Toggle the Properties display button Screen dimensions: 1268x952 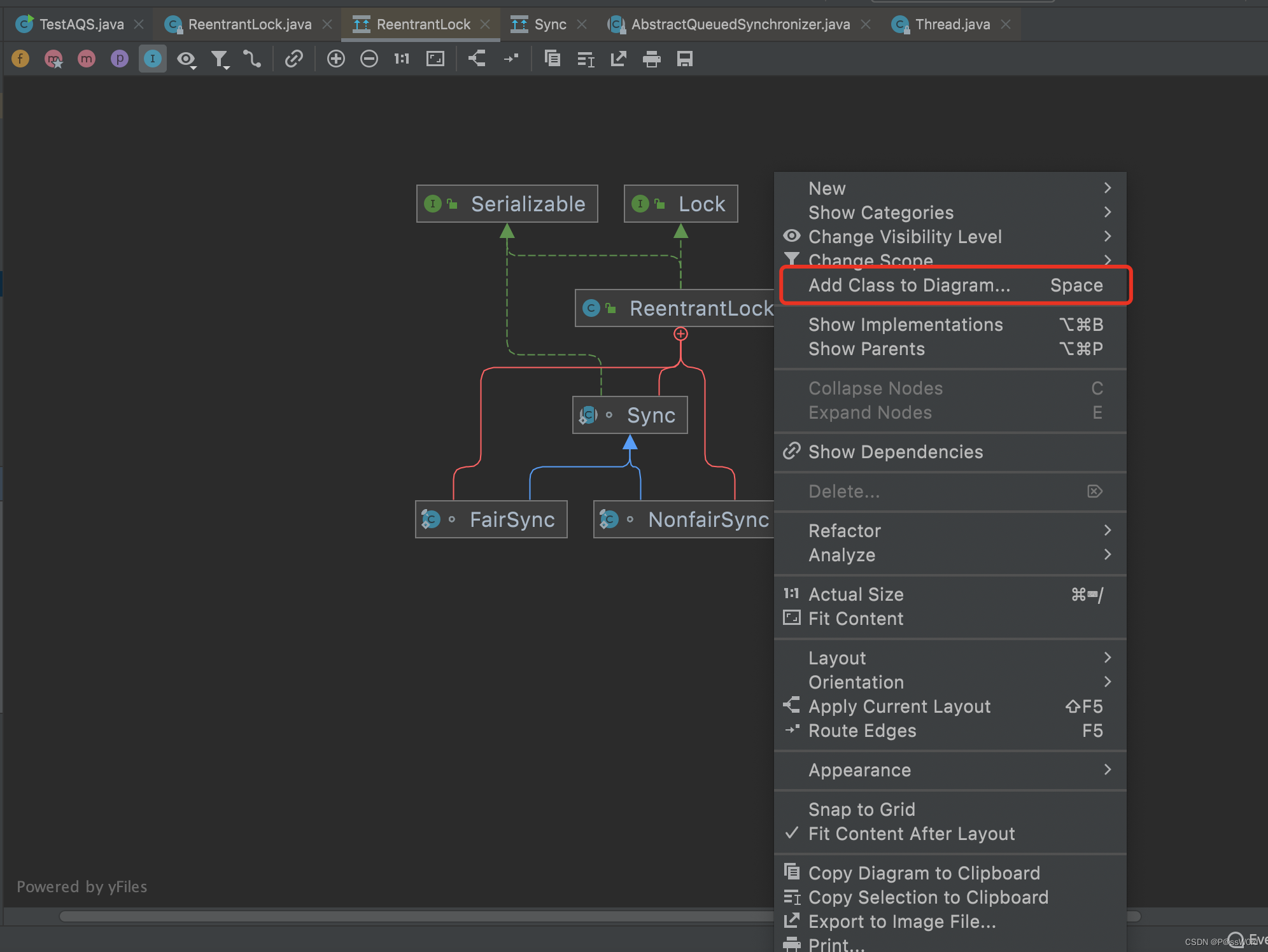pos(120,59)
